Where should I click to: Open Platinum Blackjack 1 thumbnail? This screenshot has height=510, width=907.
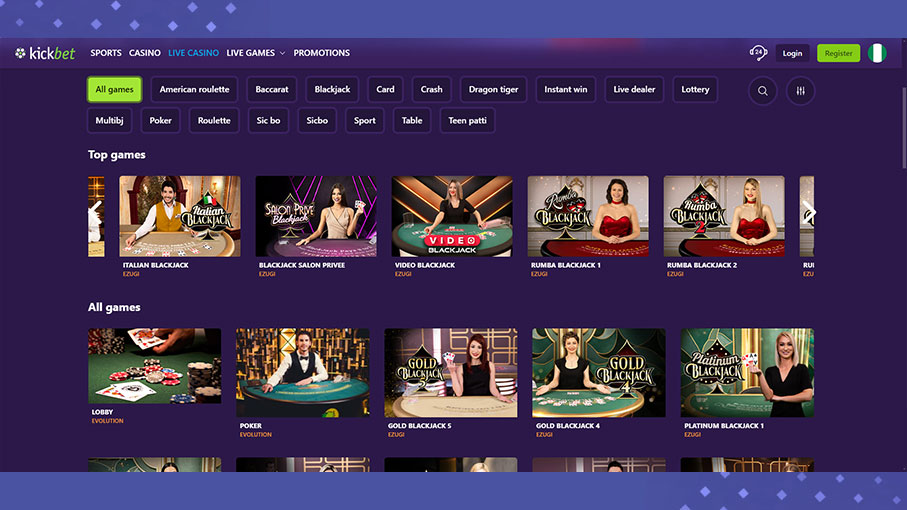point(747,372)
